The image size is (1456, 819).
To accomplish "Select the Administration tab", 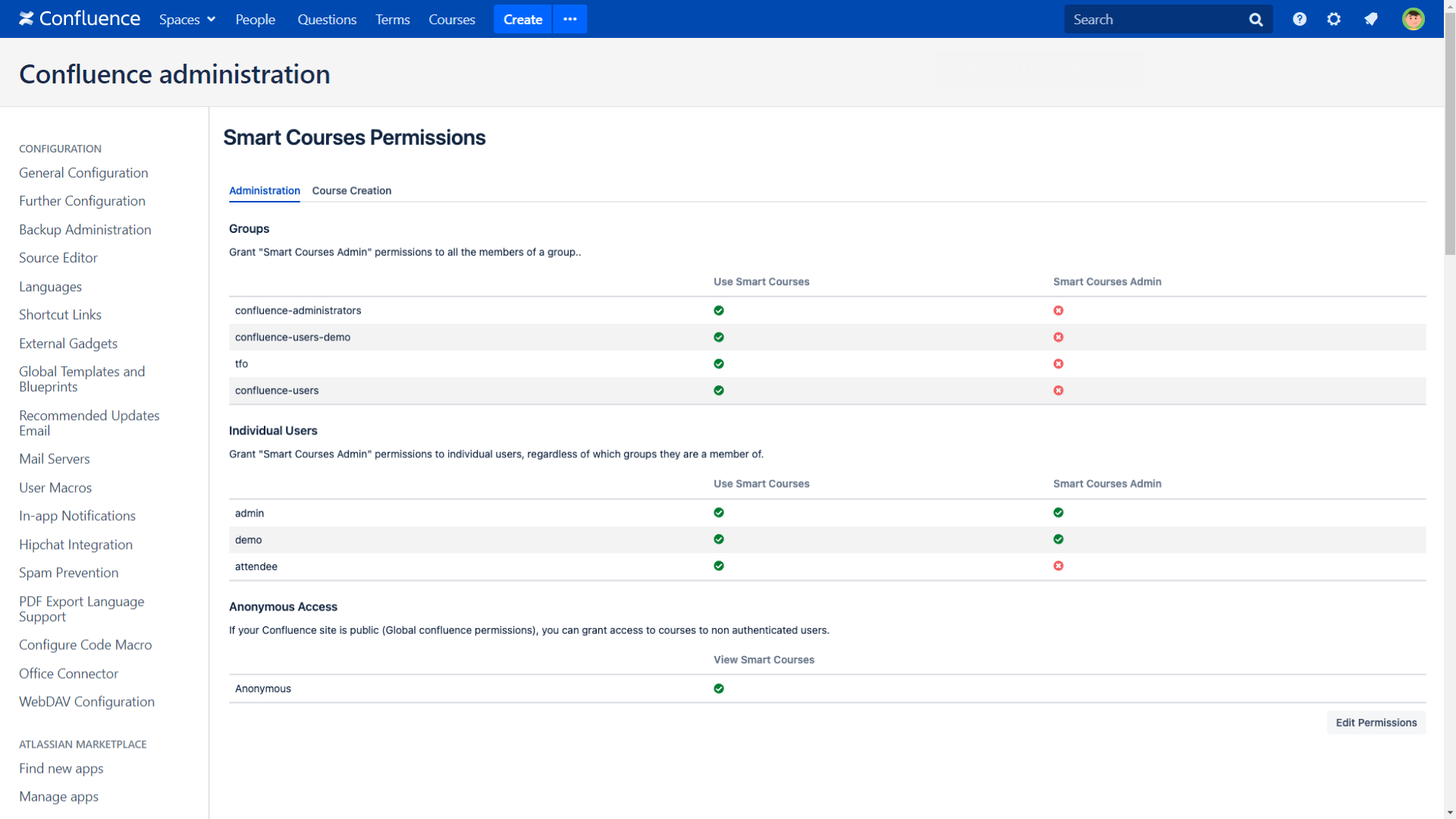I will 265,190.
